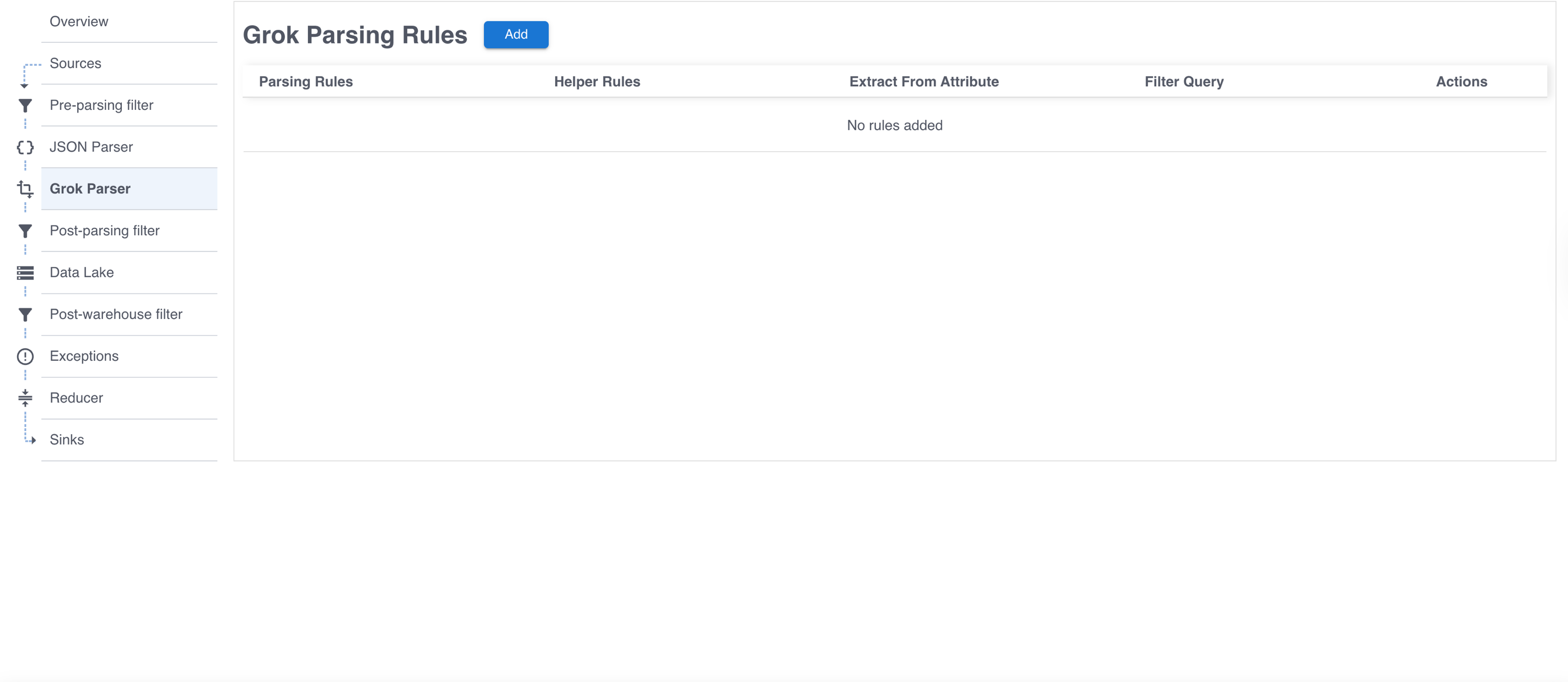This screenshot has width=1568, height=682.
Task: Click the Parsing Rules column header
Action: click(306, 82)
